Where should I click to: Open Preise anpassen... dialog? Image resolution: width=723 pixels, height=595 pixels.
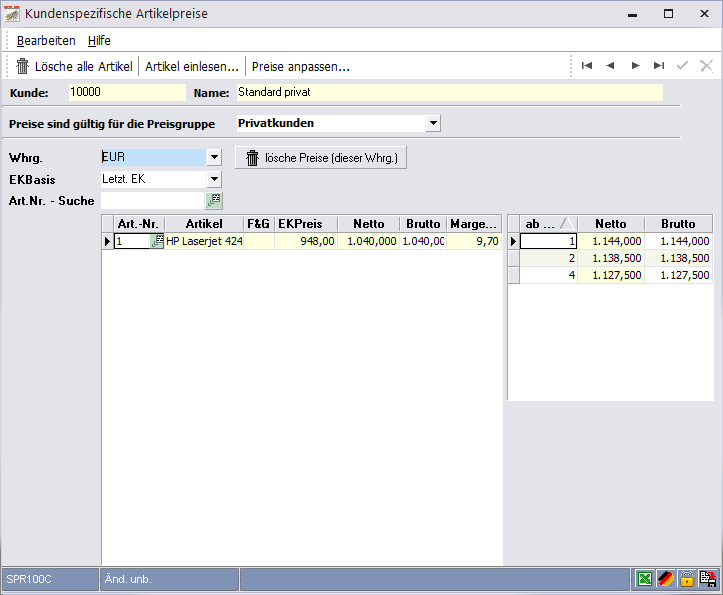coord(301,66)
